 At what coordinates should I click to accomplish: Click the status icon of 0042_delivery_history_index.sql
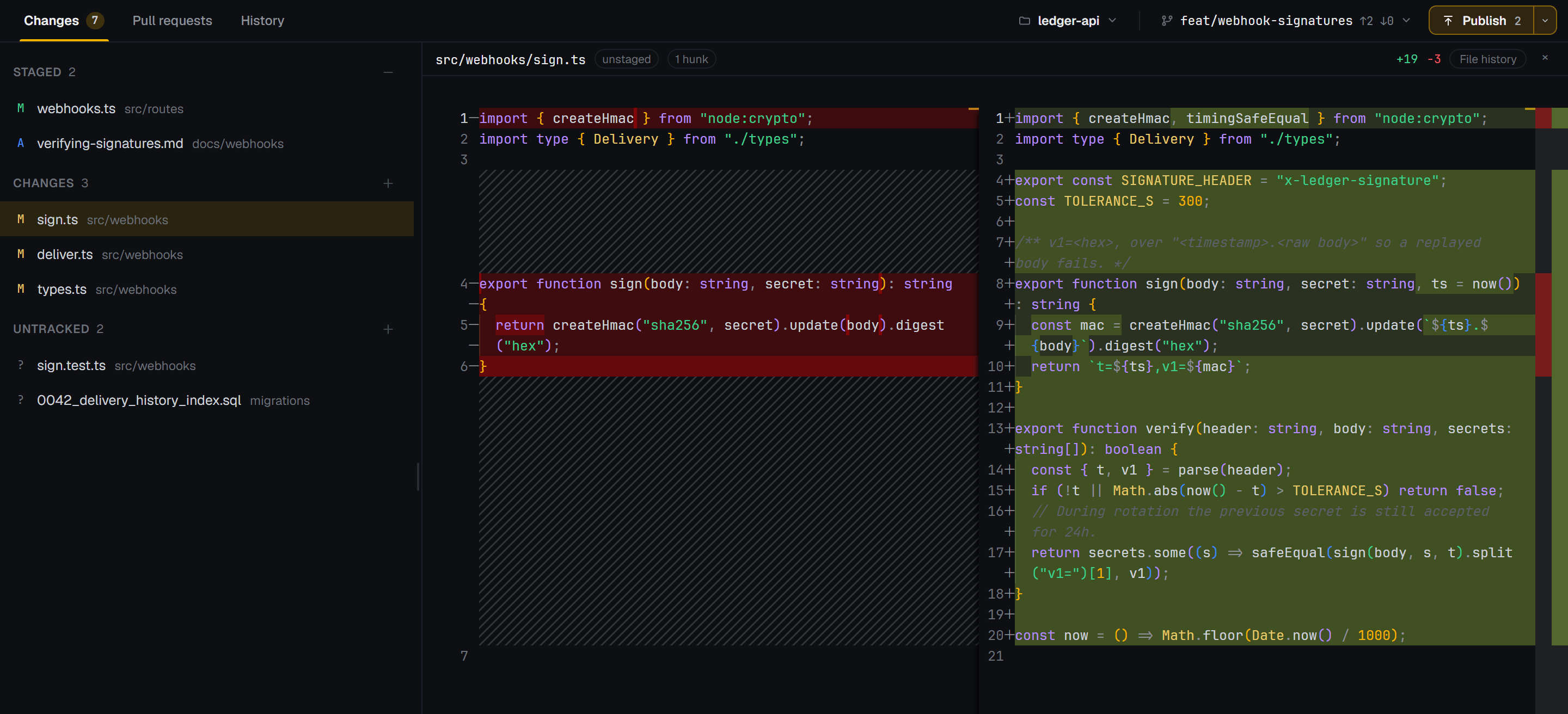(x=21, y=399)
